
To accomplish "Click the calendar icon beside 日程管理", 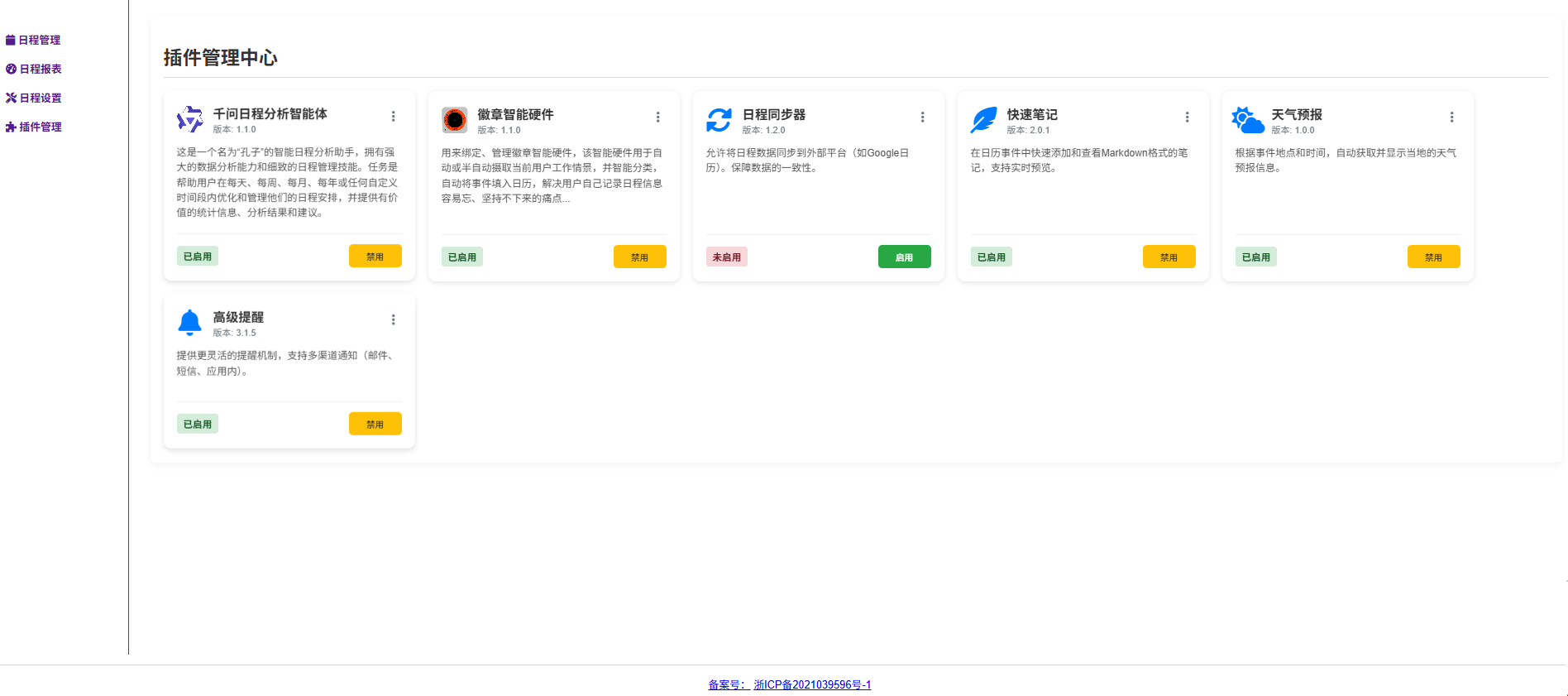I will pyautogui.click(x=11, y=40).
